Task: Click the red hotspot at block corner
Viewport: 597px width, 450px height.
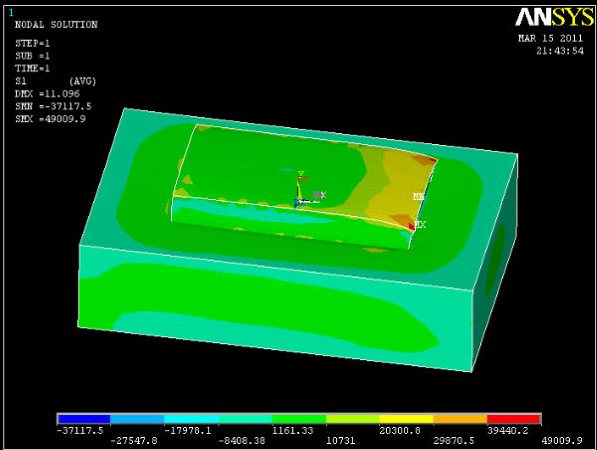Action: click(411, 227)
